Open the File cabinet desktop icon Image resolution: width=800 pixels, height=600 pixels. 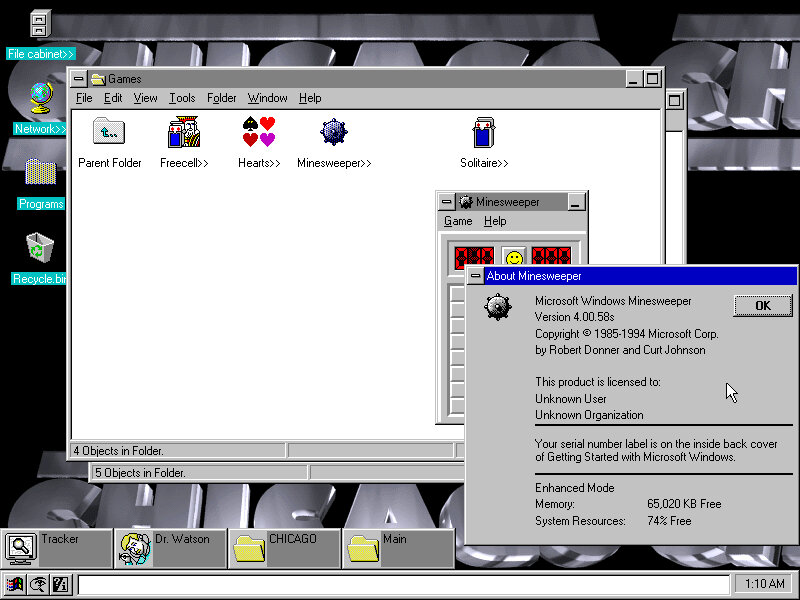coord(40,24)
